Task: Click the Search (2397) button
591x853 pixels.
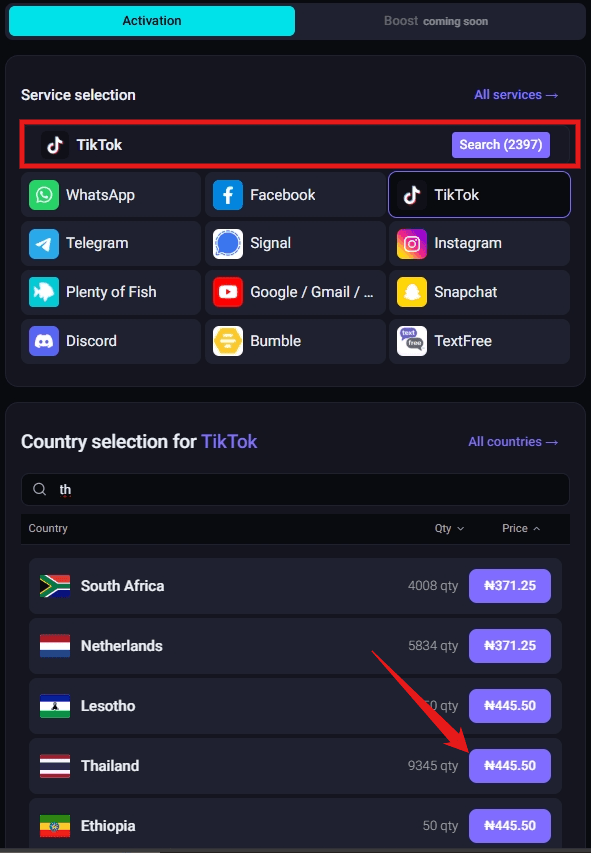Action: point(500,144)
